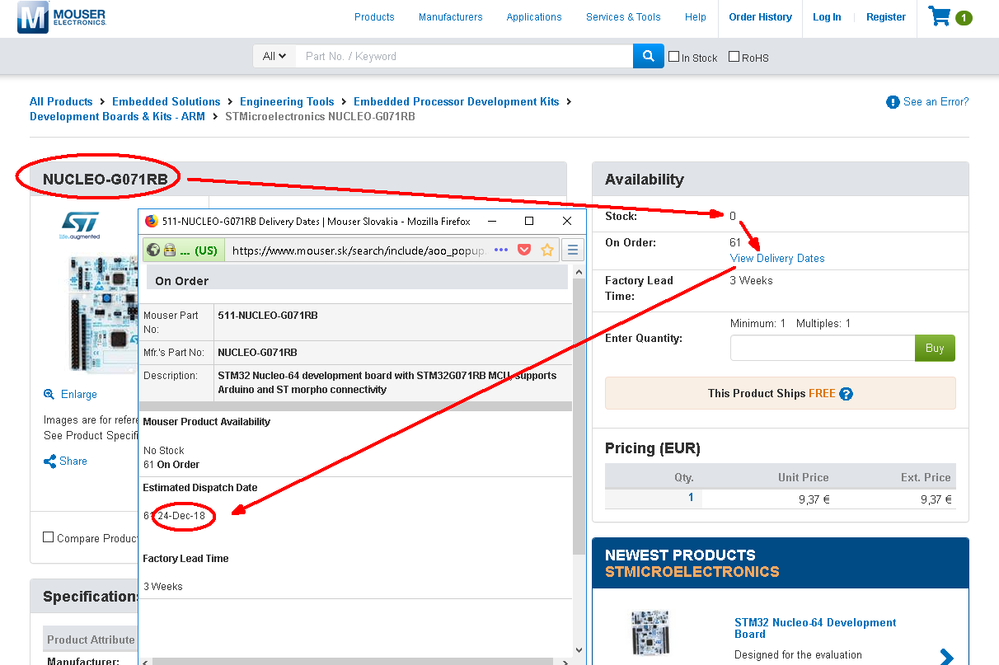The width and height of the screenshot is (999, 665).
Task: Click the NUCLEO-G071RB product heading
Action: point(105,179)
